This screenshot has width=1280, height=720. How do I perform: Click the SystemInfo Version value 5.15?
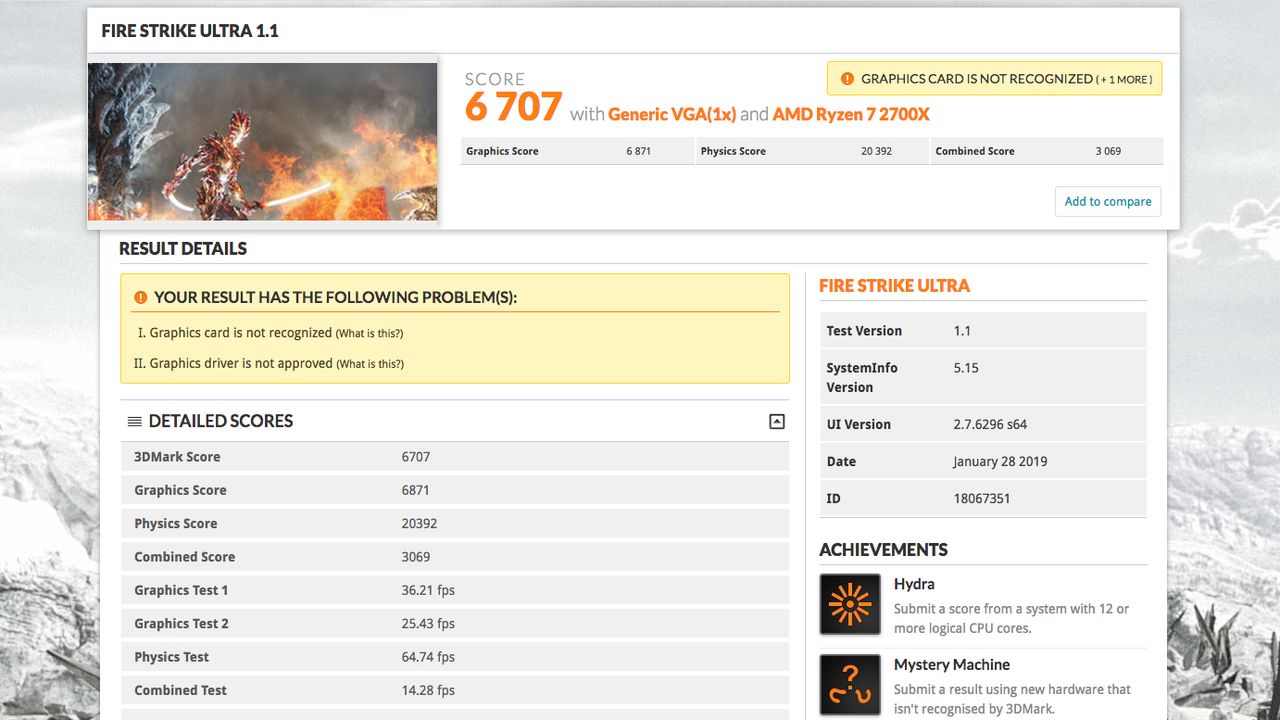[x=966, y=368]
